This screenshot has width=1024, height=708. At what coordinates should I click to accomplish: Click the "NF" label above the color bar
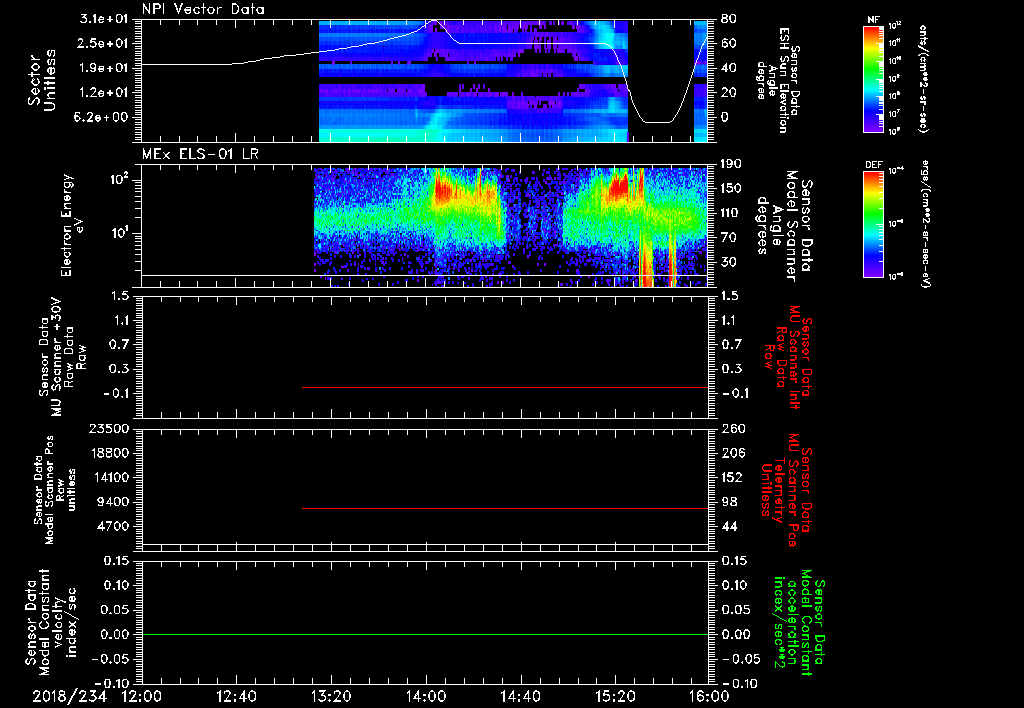873,20
